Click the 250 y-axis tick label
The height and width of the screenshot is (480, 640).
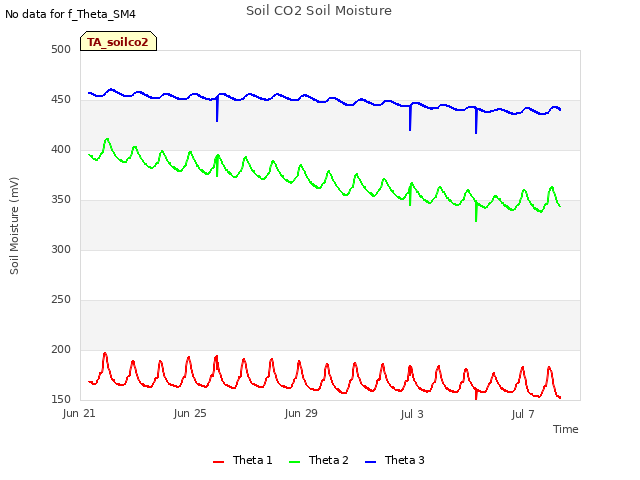pyautogui.click(x=61, y=300)
